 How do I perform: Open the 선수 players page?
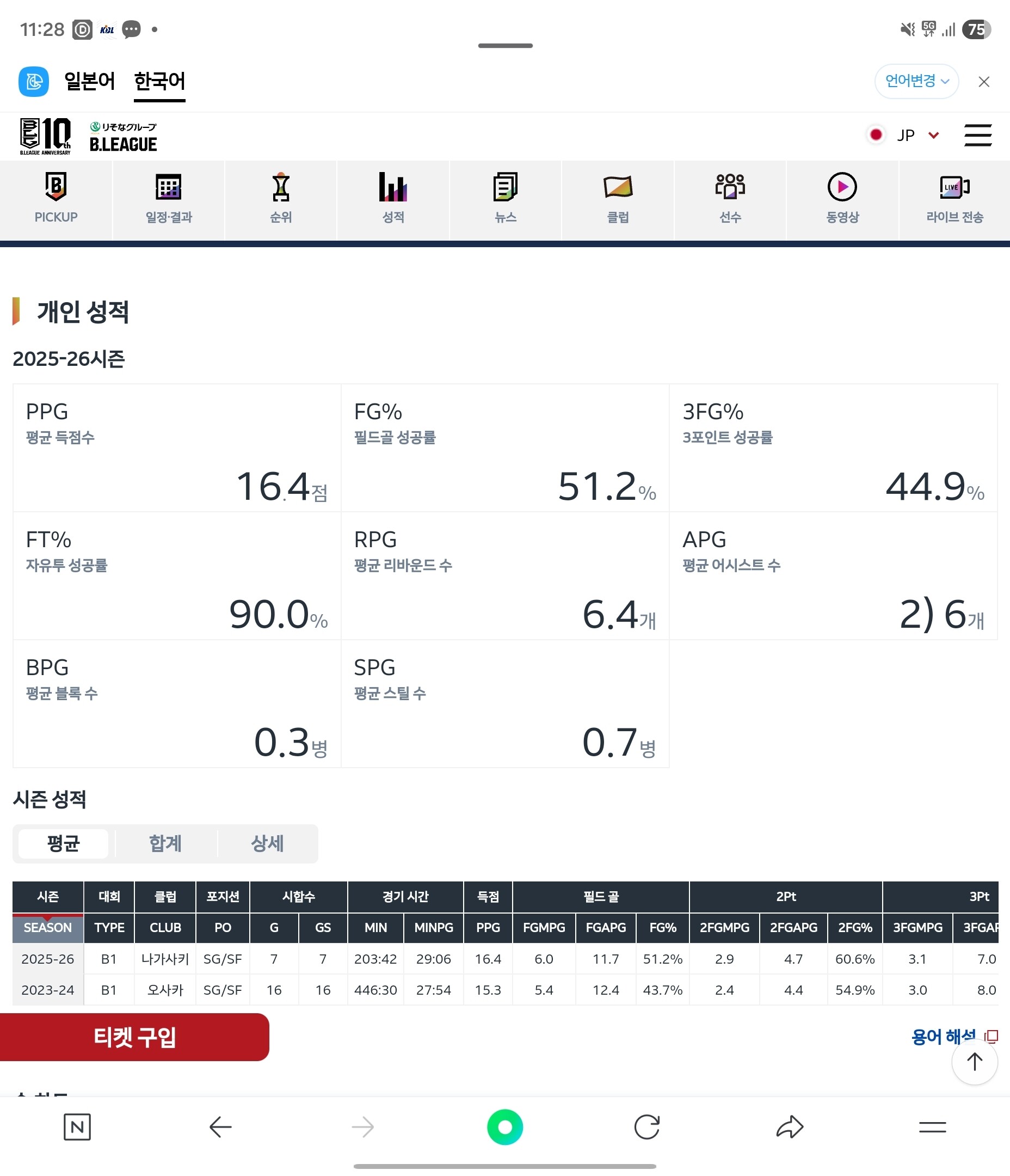click(x=730, y=200)
